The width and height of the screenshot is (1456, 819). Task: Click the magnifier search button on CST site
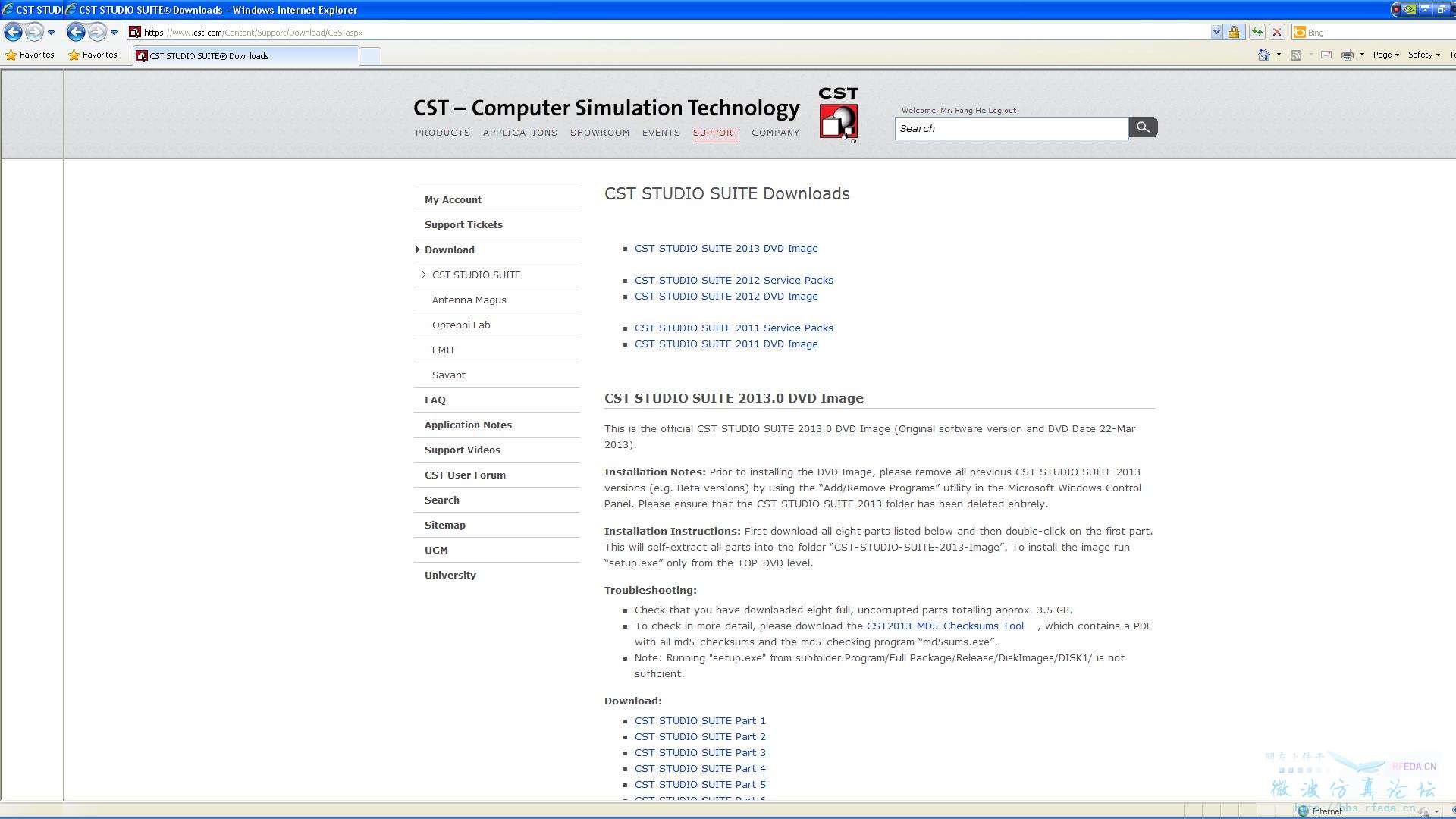coord(1143,127)
